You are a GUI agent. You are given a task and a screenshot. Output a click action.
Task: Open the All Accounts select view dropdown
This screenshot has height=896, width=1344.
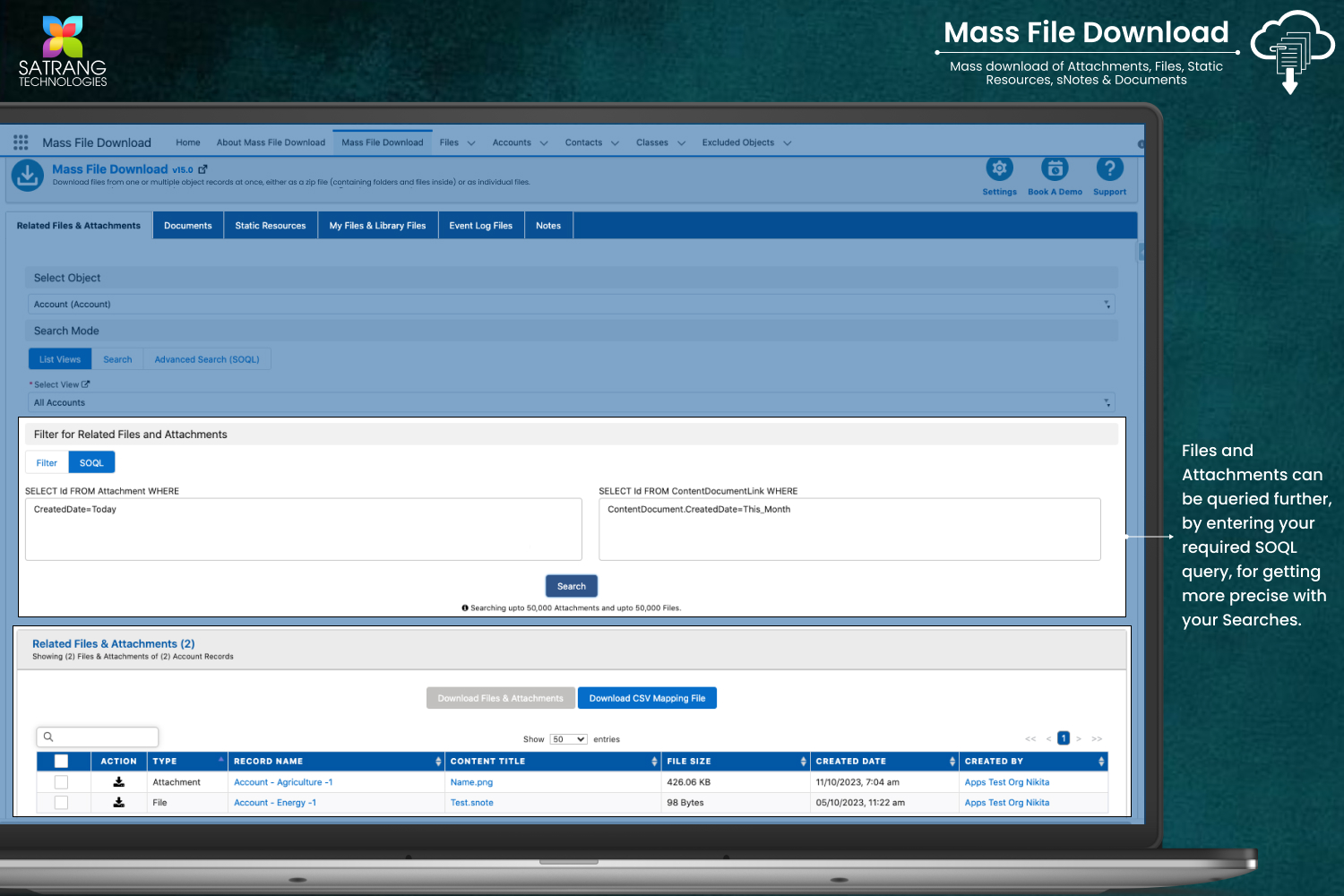point(571,403)
